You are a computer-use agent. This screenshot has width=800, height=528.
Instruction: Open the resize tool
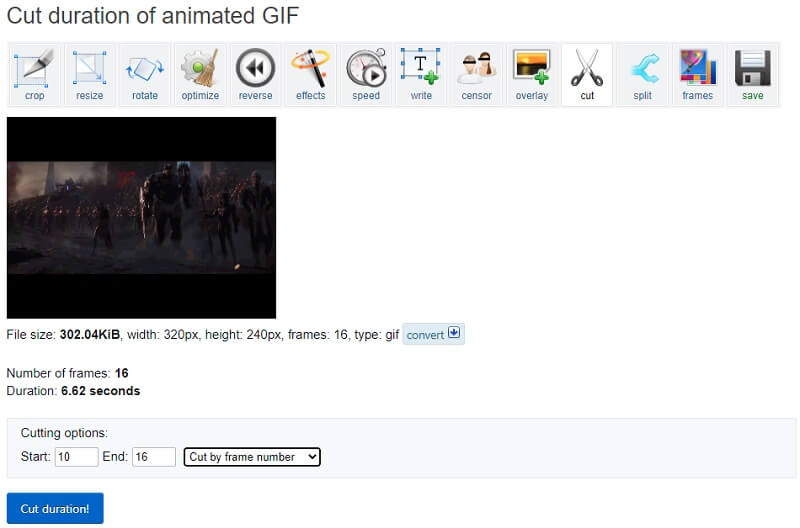(89, 74)
